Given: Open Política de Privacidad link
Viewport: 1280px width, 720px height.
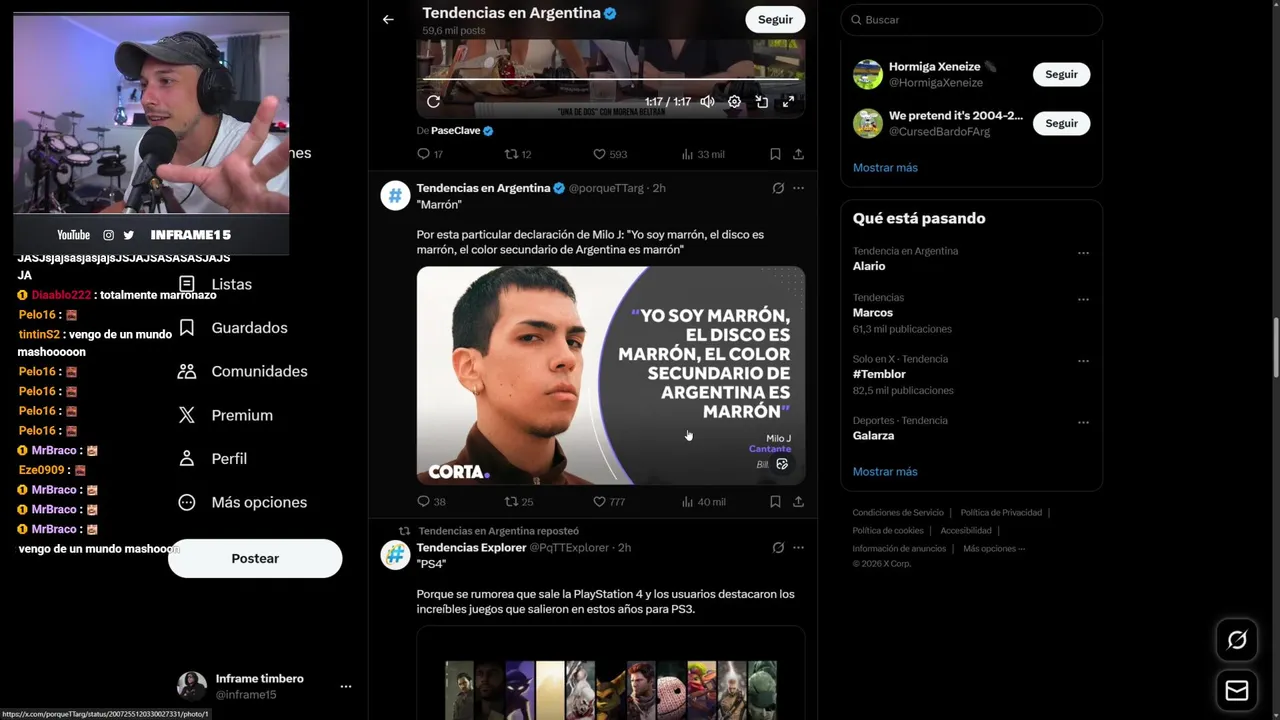Looking at the screenshot, I should 1001,513.
